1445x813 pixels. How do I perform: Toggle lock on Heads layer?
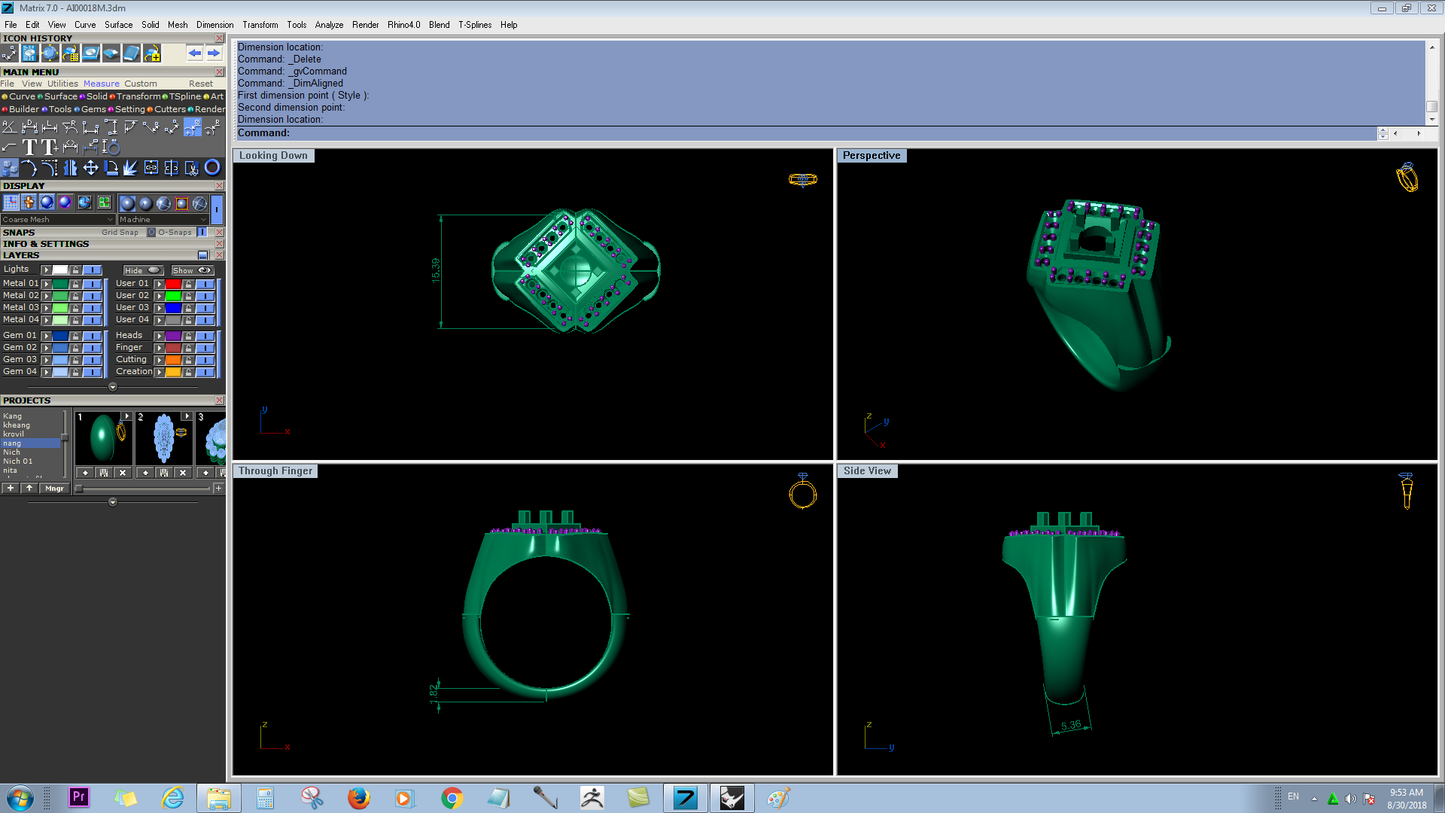tap(188, 336)
